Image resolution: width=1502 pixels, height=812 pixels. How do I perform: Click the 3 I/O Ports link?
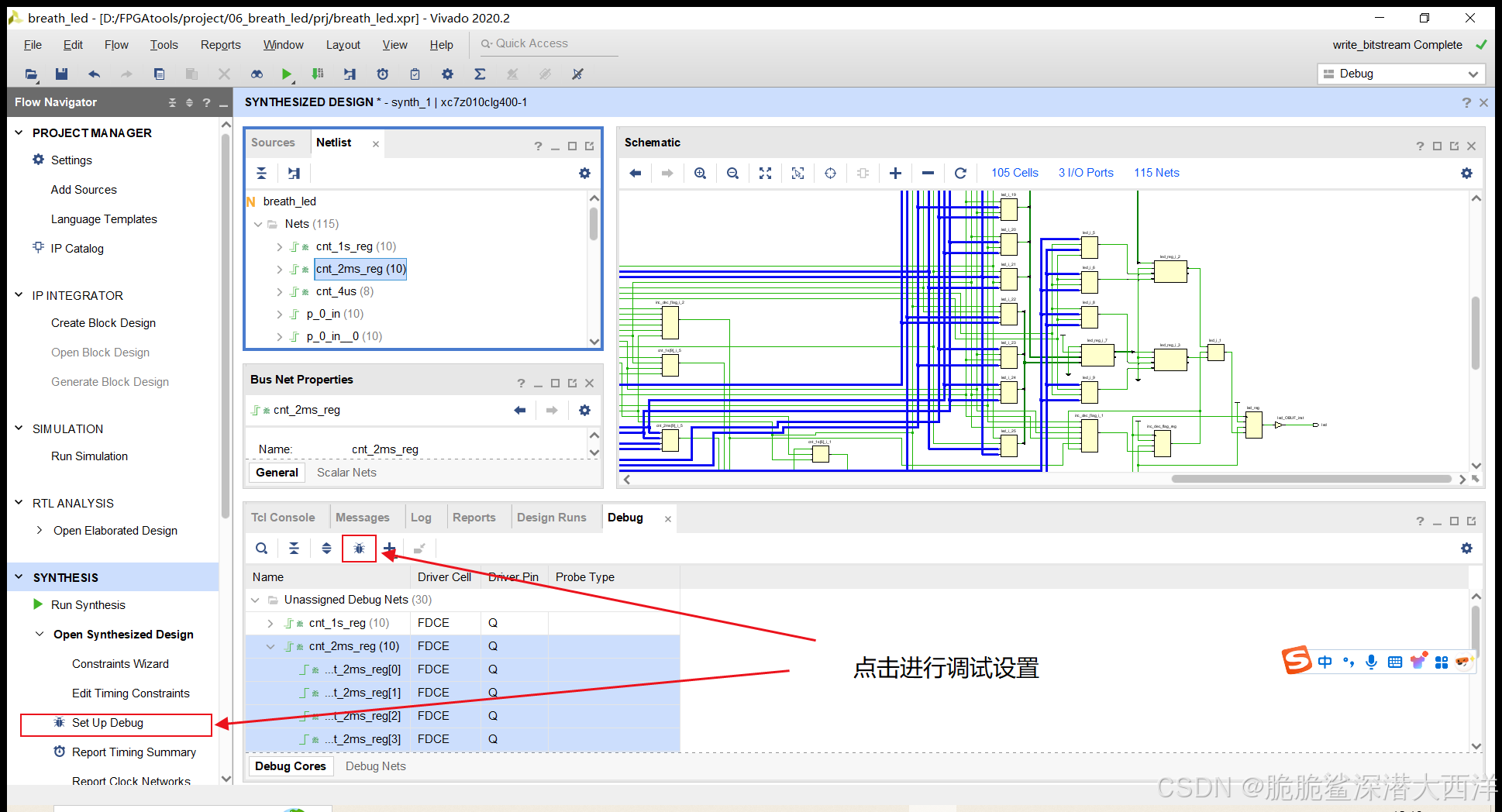point(1086,173)
